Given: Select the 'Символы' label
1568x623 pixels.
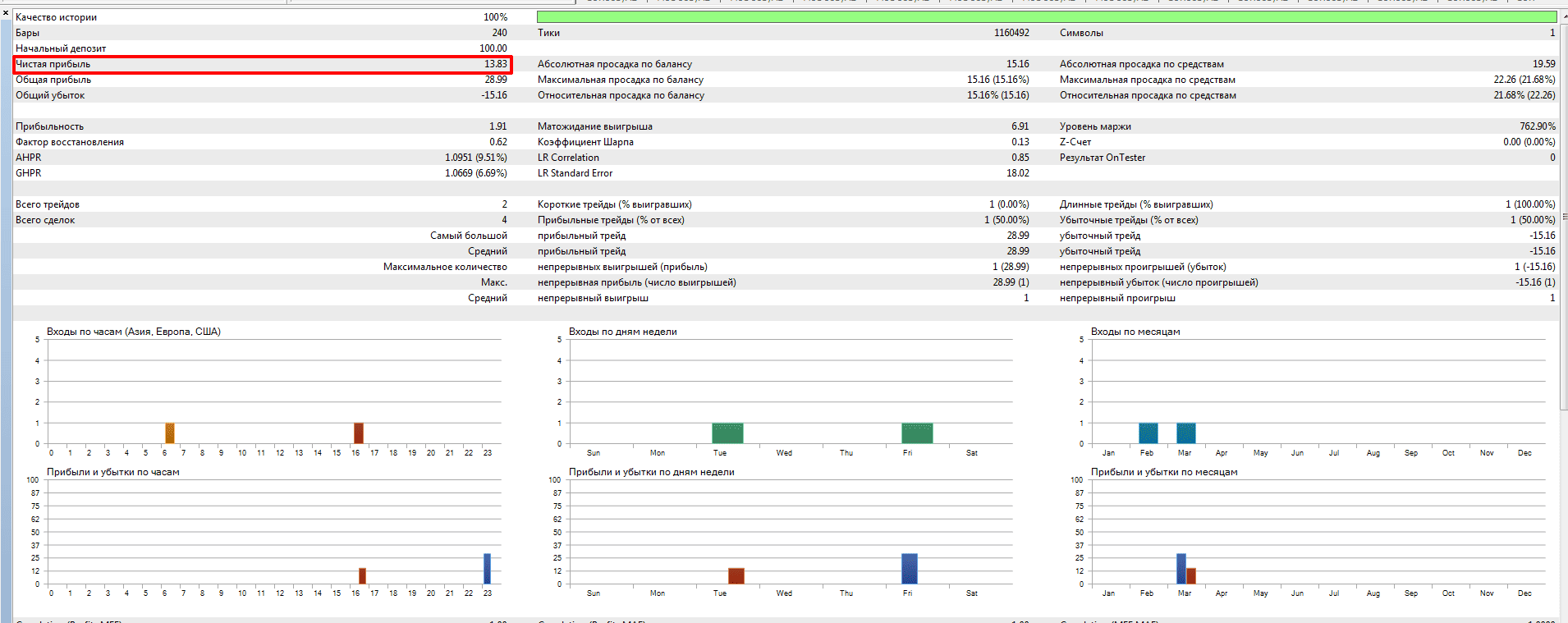Looking at the screenshot, I should coord(1081,33).
